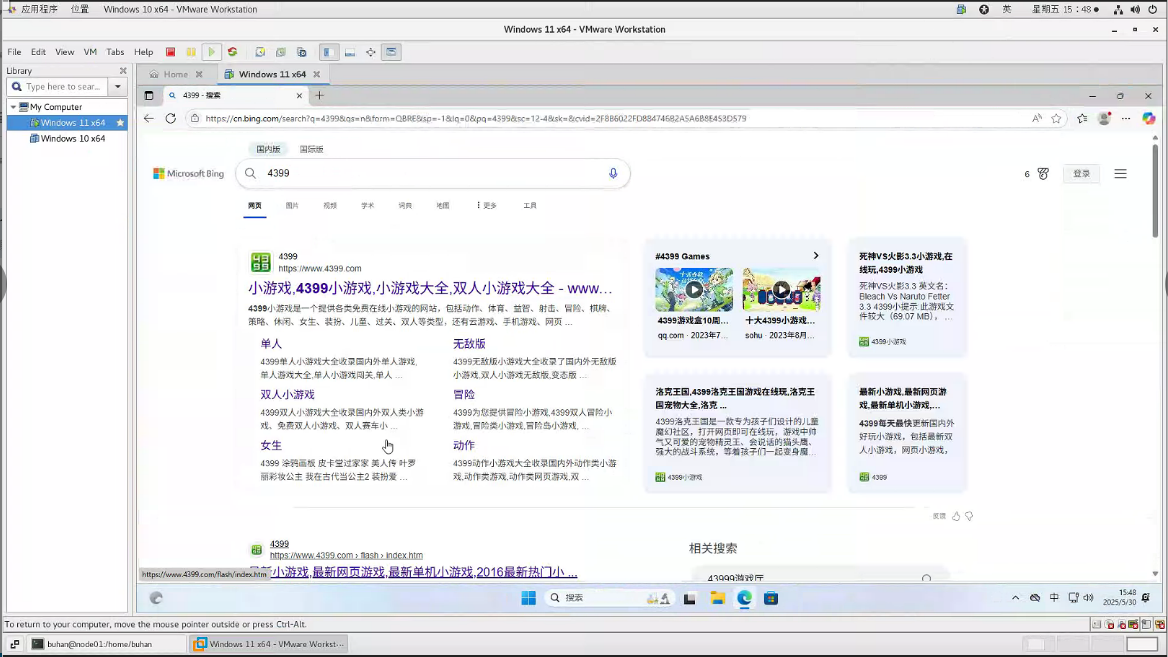Go back in the Edge browser
Screen dimensions: 1168x657
[149, 118]
